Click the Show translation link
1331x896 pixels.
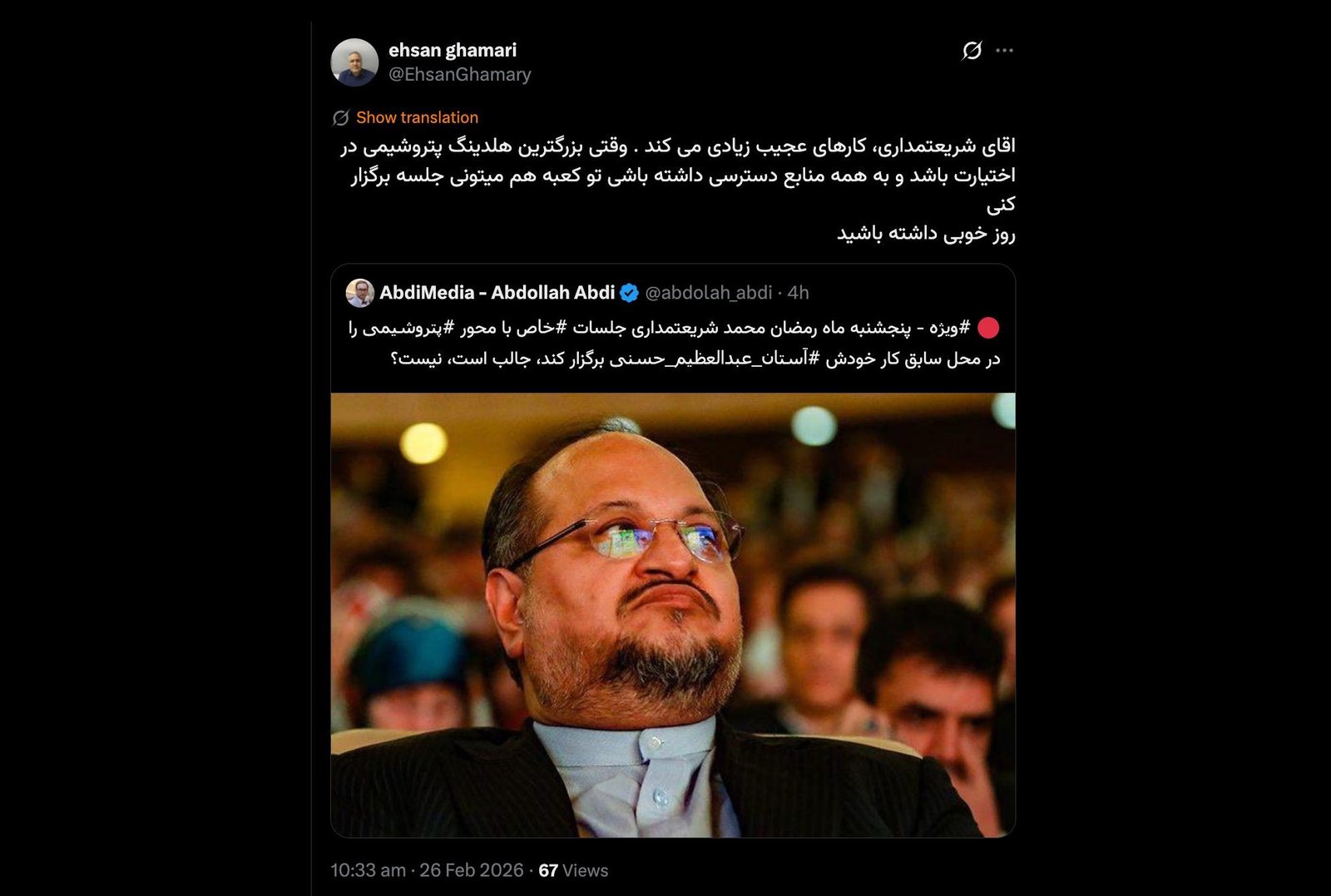(x=417, y=117)
